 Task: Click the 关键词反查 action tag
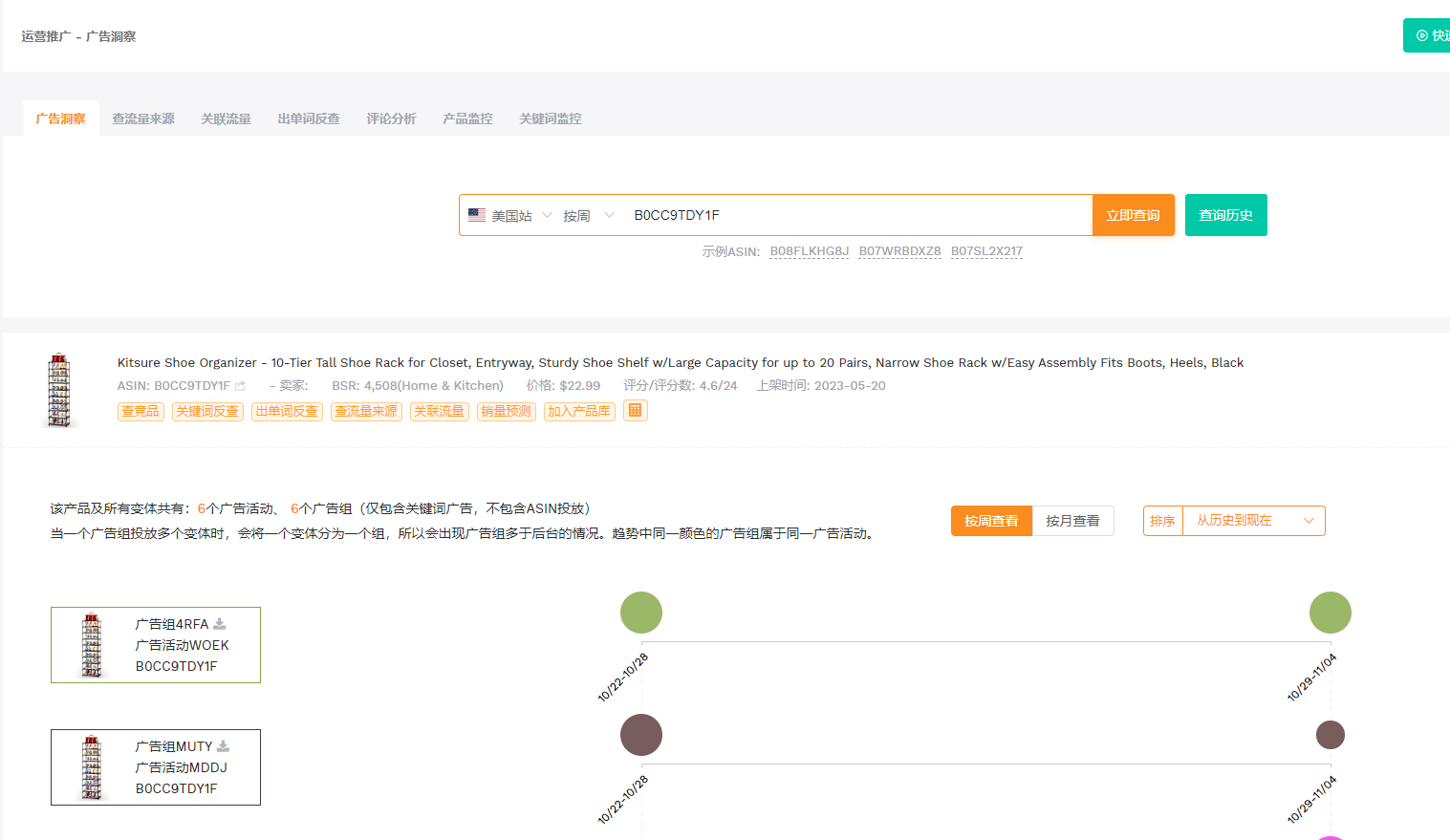pos(206,411)
